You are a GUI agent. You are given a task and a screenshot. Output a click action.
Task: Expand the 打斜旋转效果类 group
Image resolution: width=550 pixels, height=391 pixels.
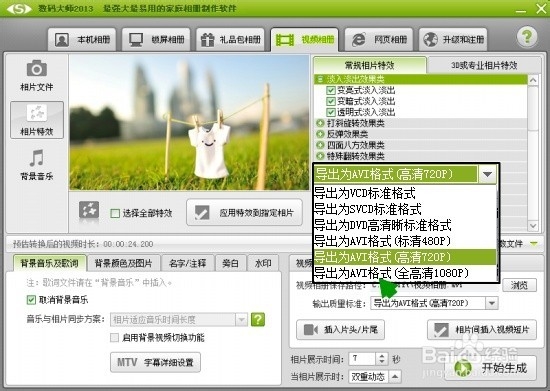click(x=320, y=123)
